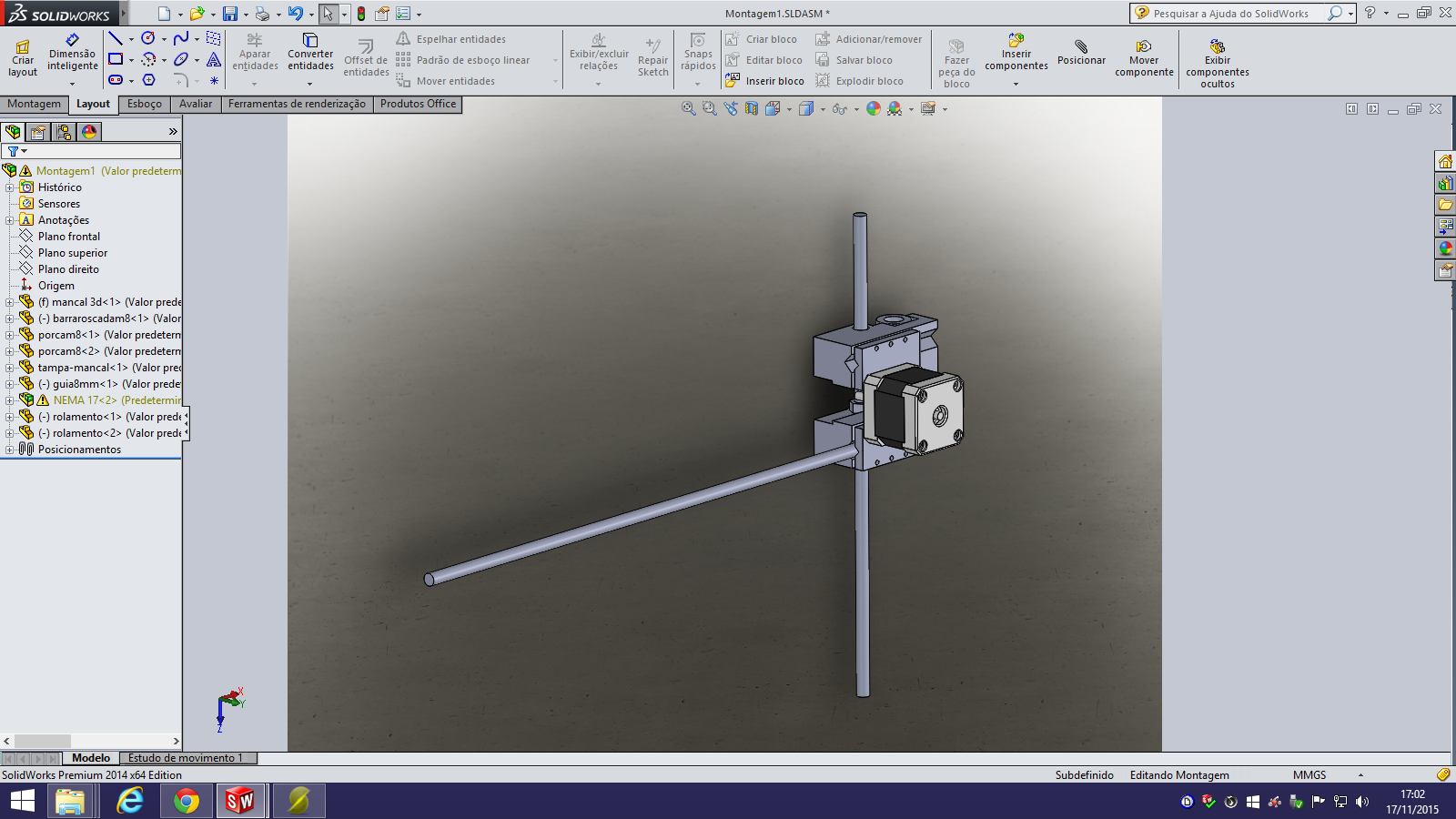1456x819 pixels.
Task: Select the corner Rectangle sketch tool
Action: click(x=116, y=59)
